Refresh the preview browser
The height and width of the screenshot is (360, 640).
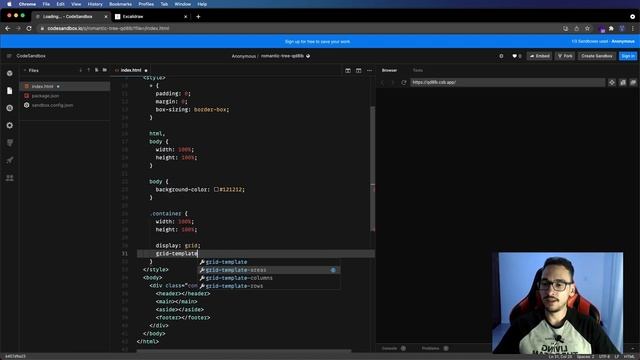click(404, 82)
